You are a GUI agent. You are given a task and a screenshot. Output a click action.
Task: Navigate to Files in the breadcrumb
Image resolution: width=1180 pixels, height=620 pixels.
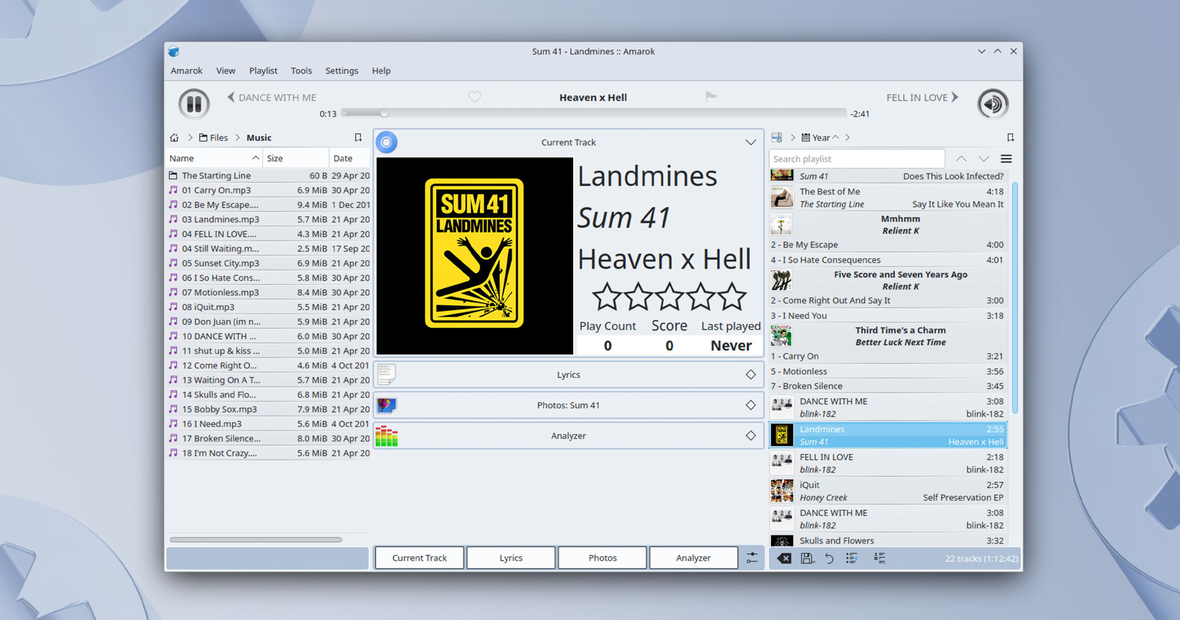[213, 138]
